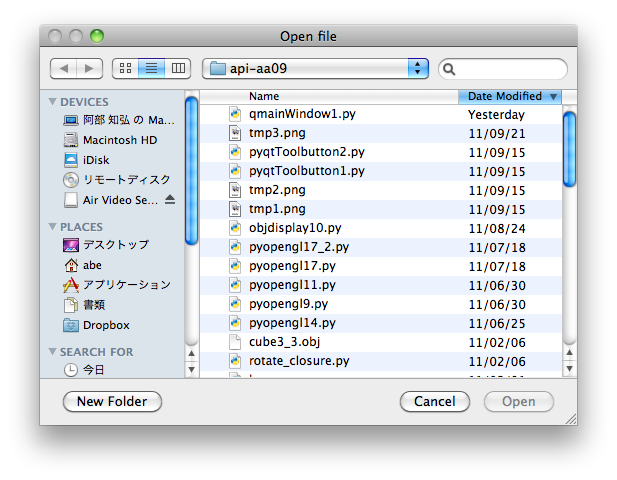Go back with the left arrow button
617x480 pixels.
(x=64, y=68)
